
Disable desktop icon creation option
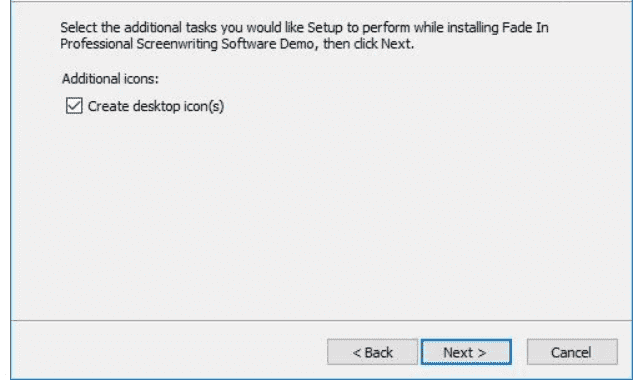74,106
